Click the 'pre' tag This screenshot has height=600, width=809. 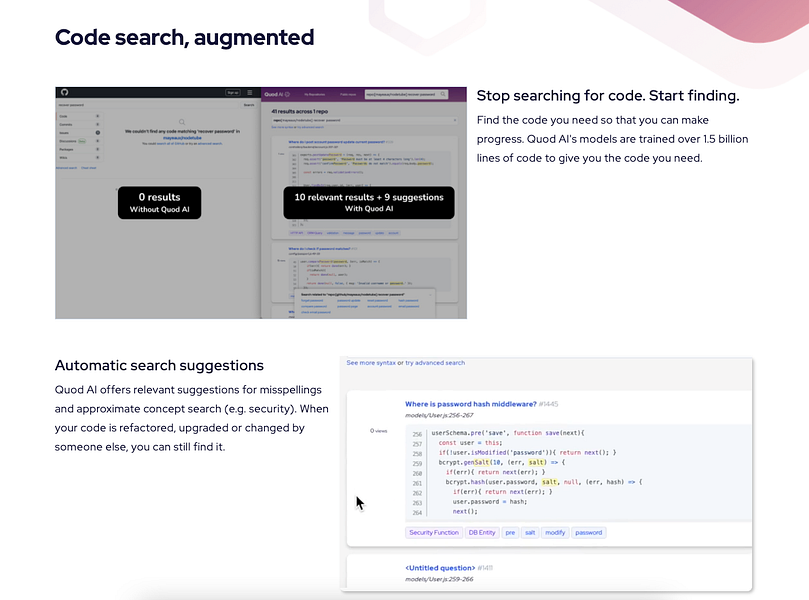click(510, 532)
